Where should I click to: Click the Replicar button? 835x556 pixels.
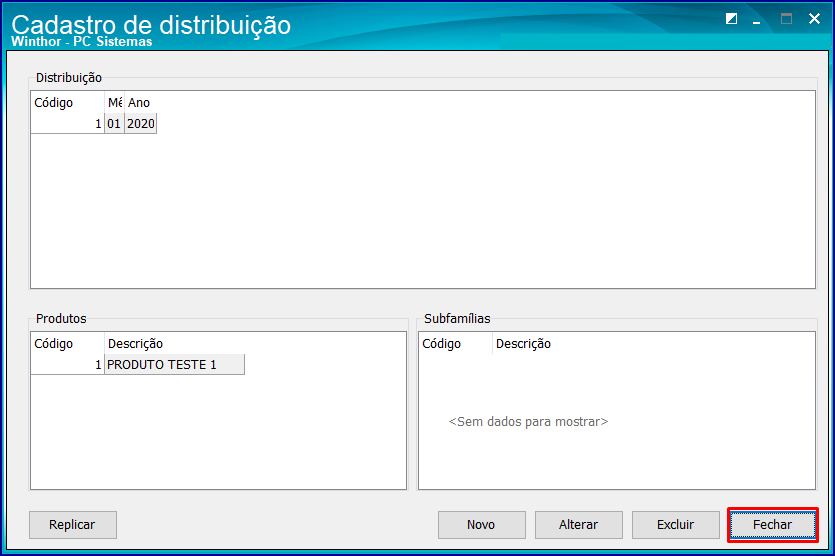[72, 525]
